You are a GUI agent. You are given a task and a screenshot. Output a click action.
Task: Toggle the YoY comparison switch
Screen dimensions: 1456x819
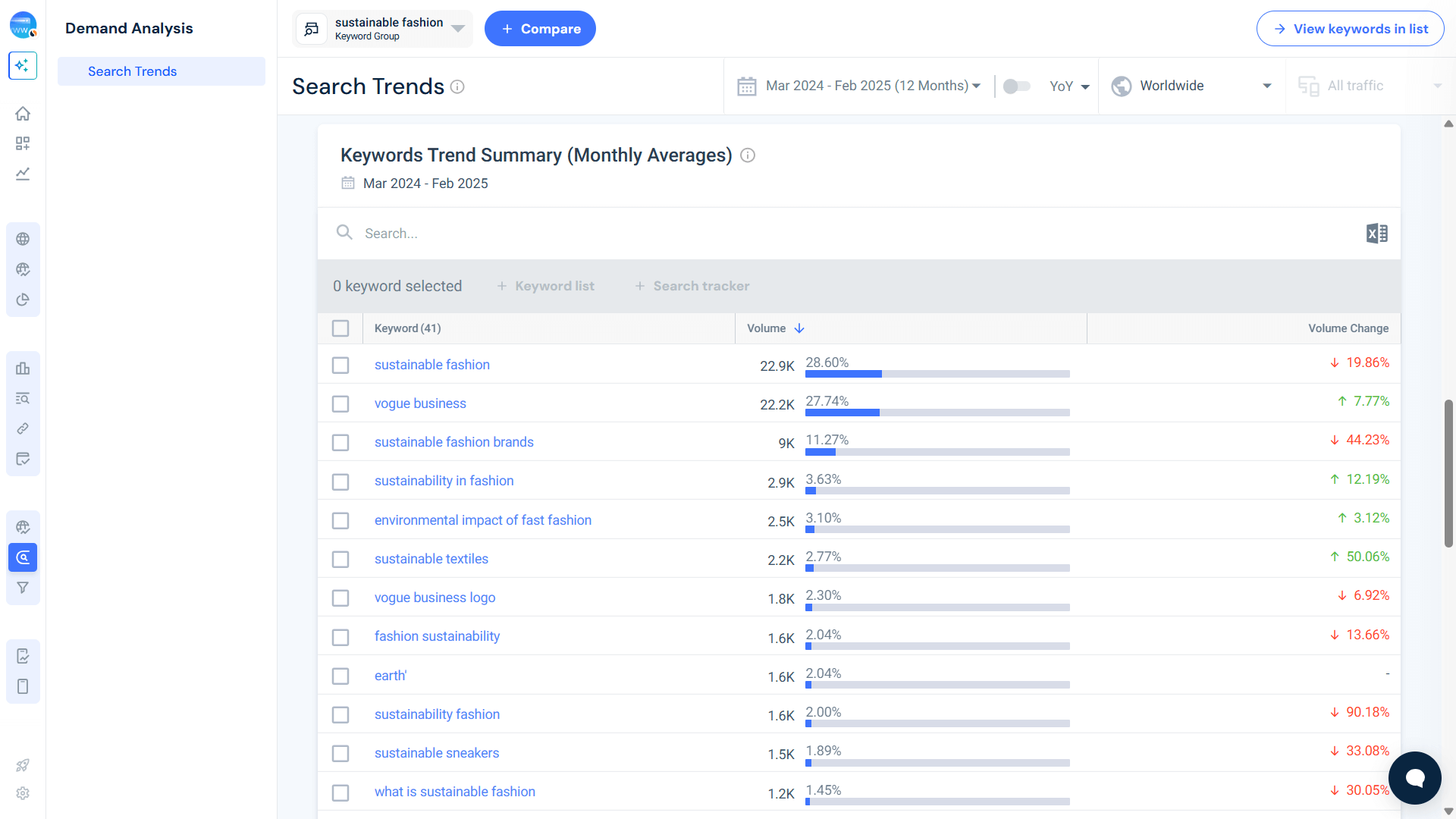[x=1016, y=86]
